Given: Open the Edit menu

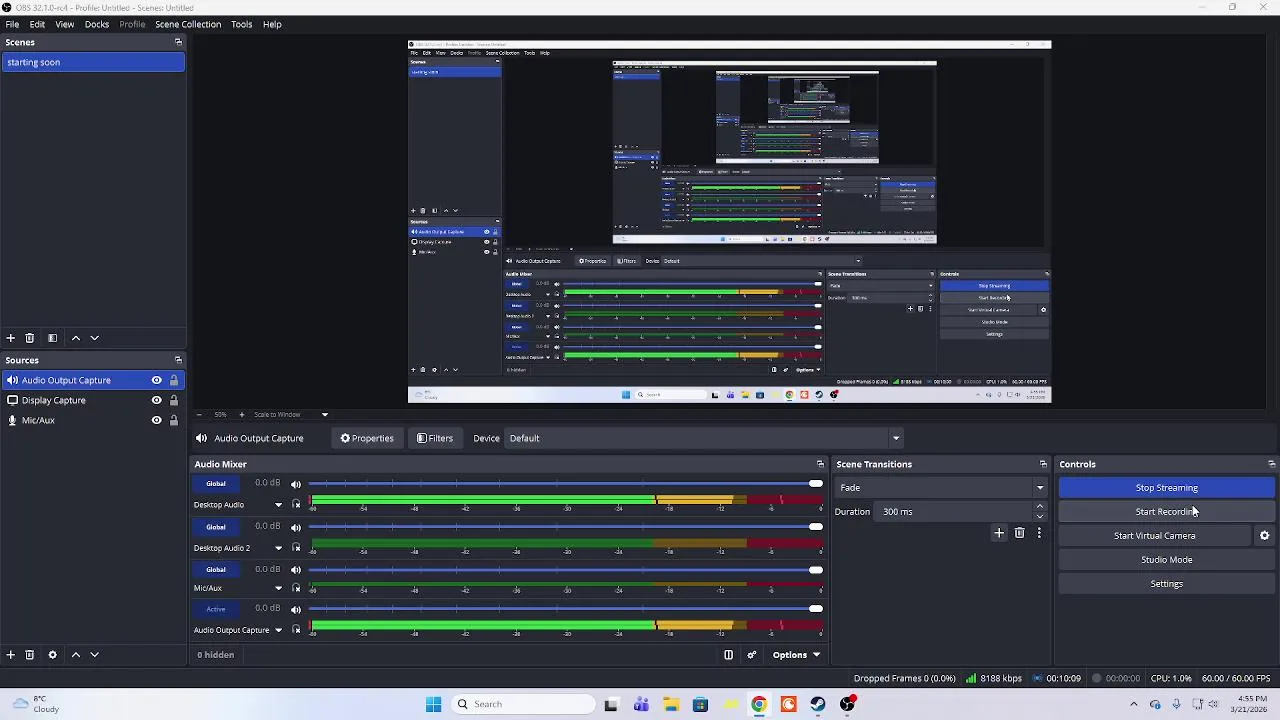Looking at the screenshot, I should [37, 24].
